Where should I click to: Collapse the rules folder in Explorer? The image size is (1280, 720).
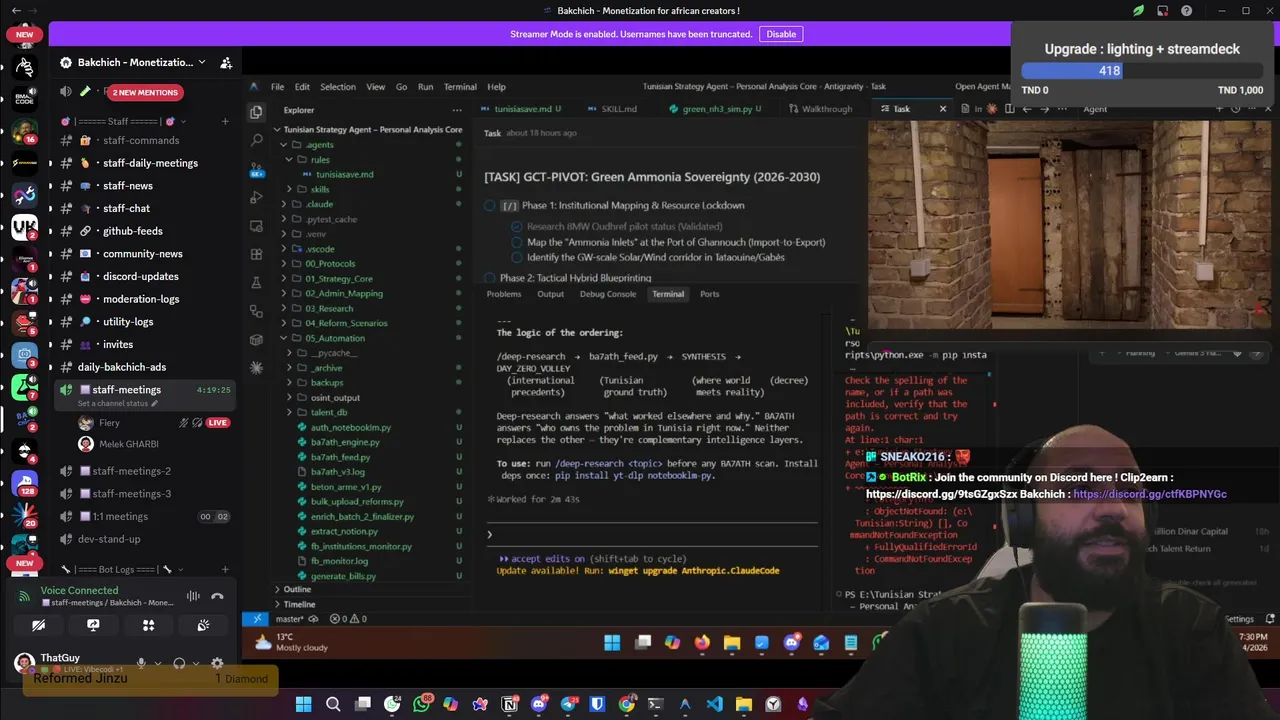pos(289,160)
